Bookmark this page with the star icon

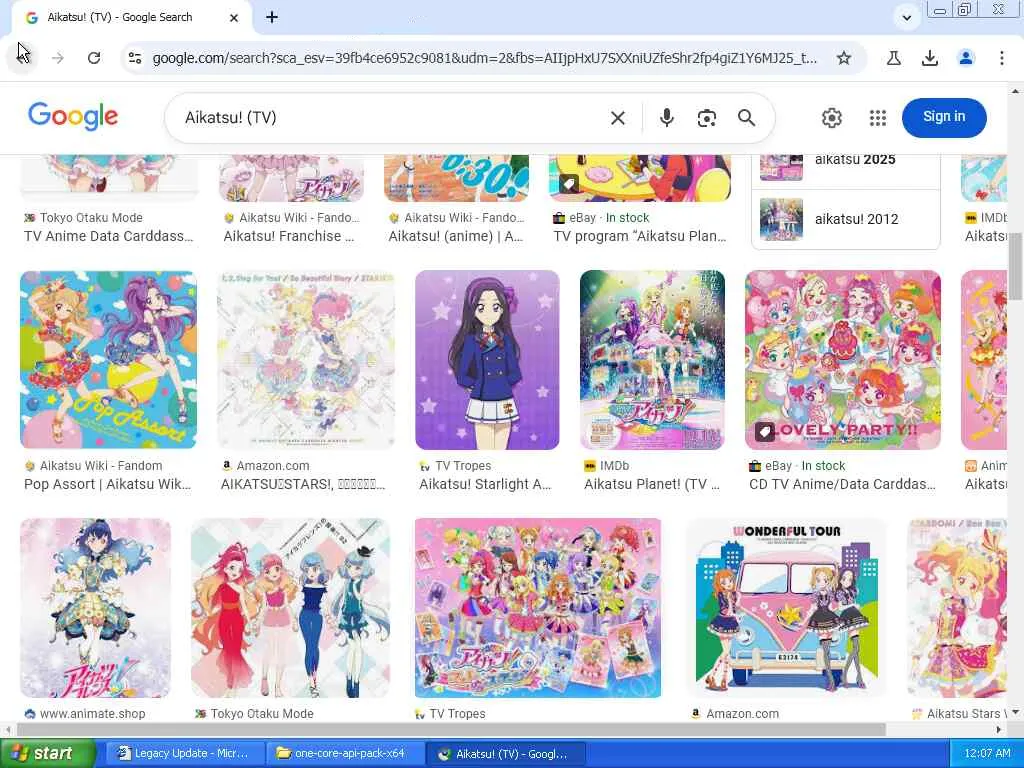[844, 58]
